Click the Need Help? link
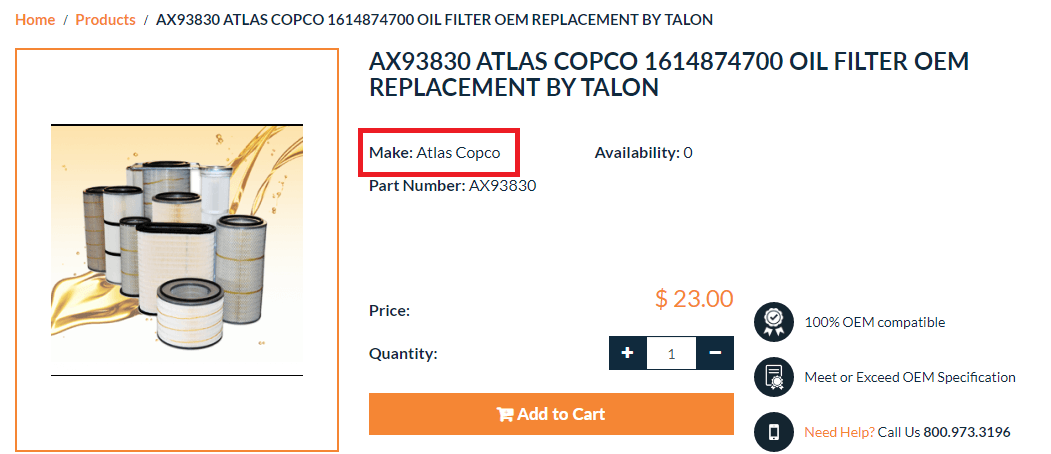The image size is (1051, 454). click(839, 432)
